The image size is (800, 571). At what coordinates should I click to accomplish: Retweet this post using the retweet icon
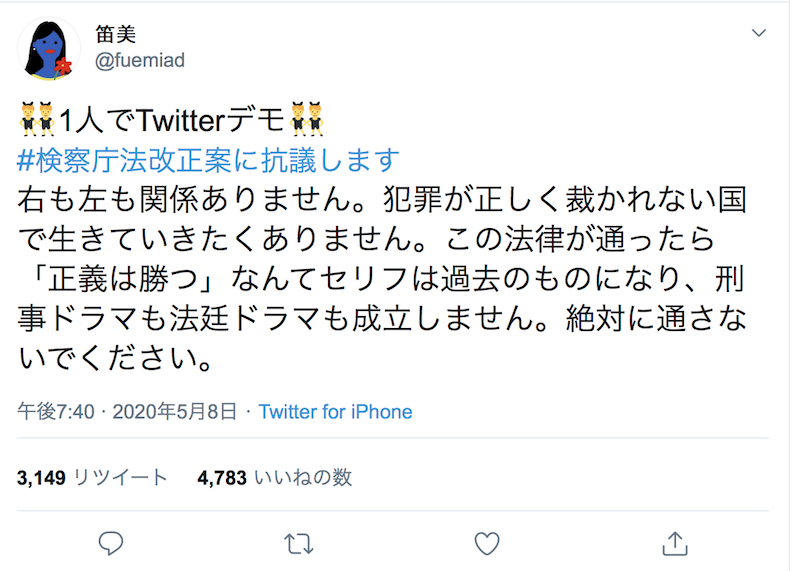pyautogui.click(x=298, y=543)
